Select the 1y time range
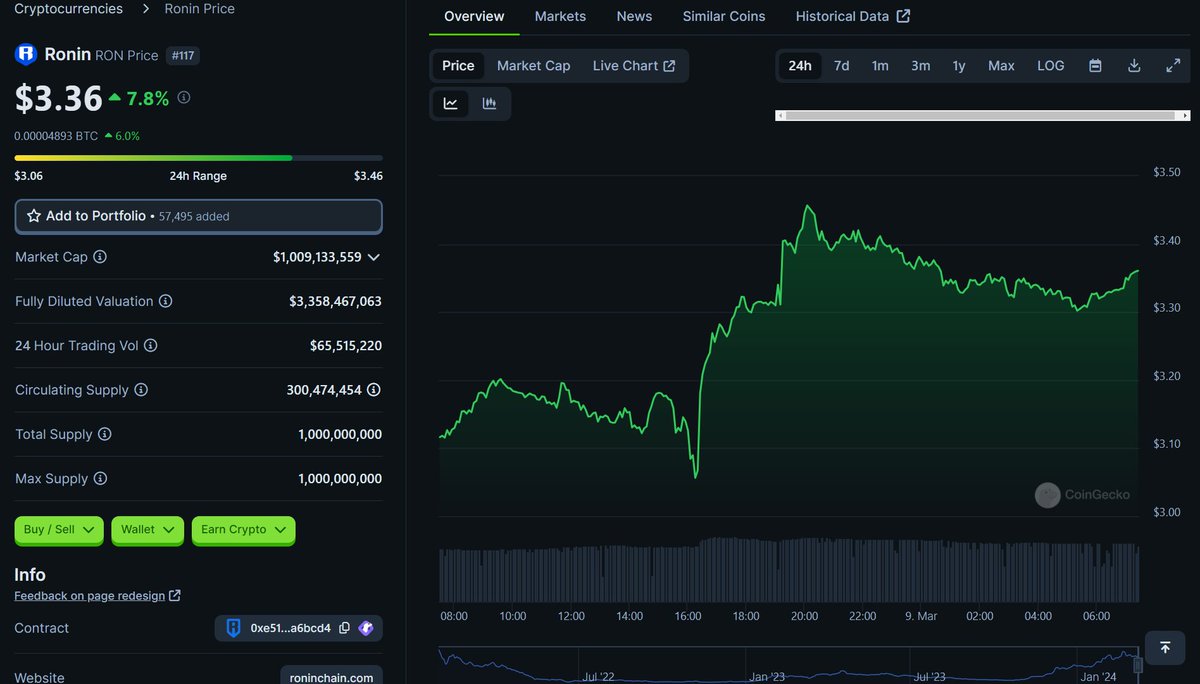The height and width of the screenshot is (684, 1200). coord(959,66)
